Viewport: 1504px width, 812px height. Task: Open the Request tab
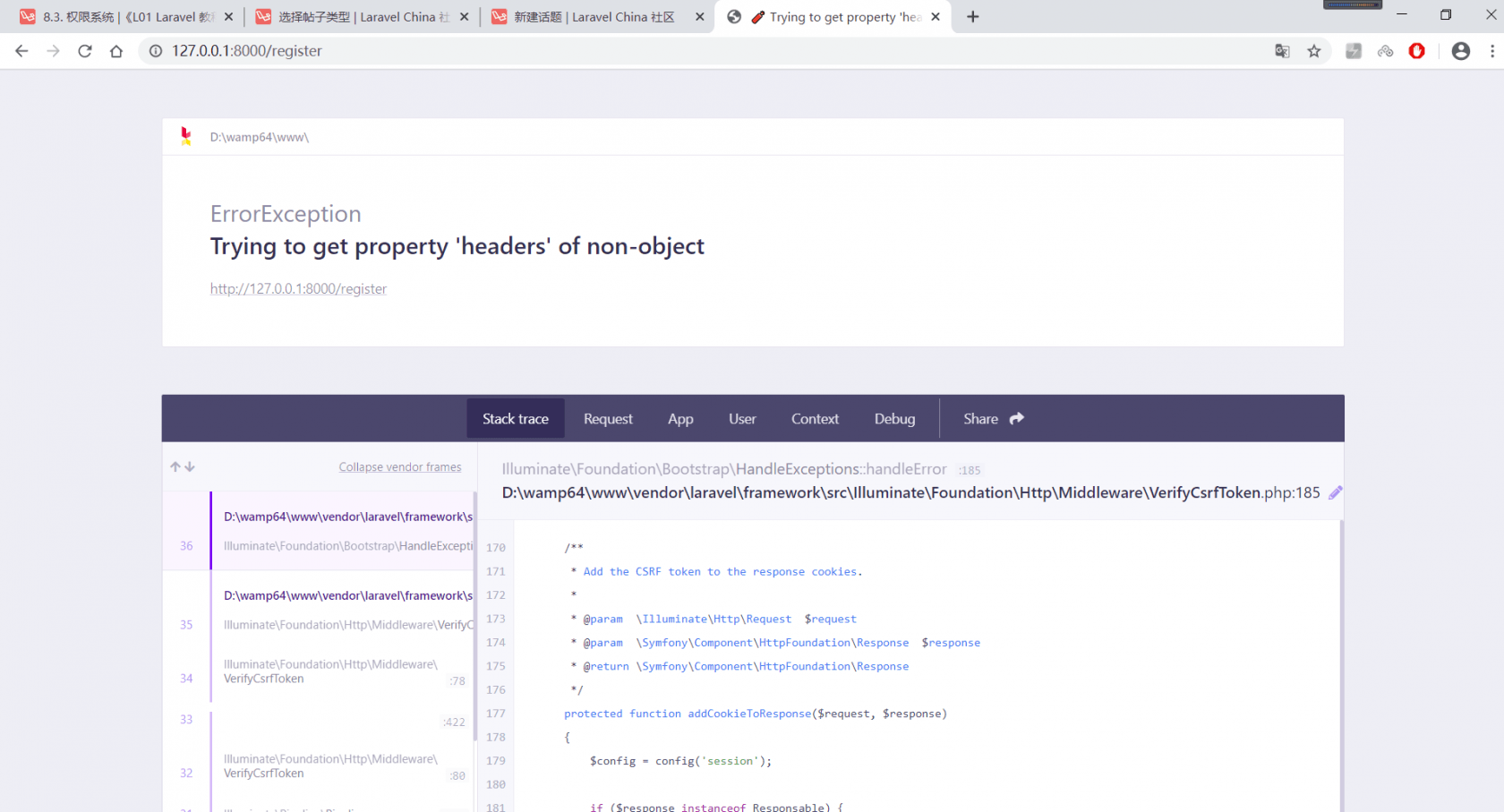click(x=608, y=419)
